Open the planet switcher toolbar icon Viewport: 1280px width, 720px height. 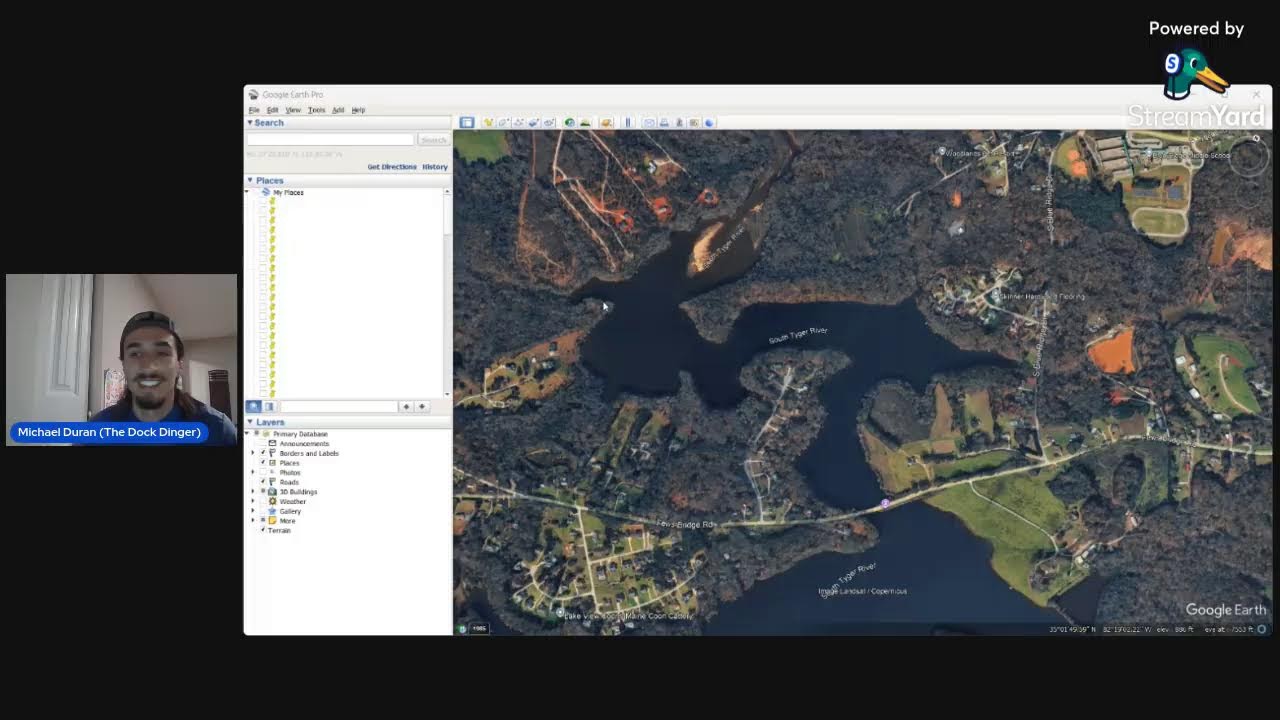[x=606, y=122]
